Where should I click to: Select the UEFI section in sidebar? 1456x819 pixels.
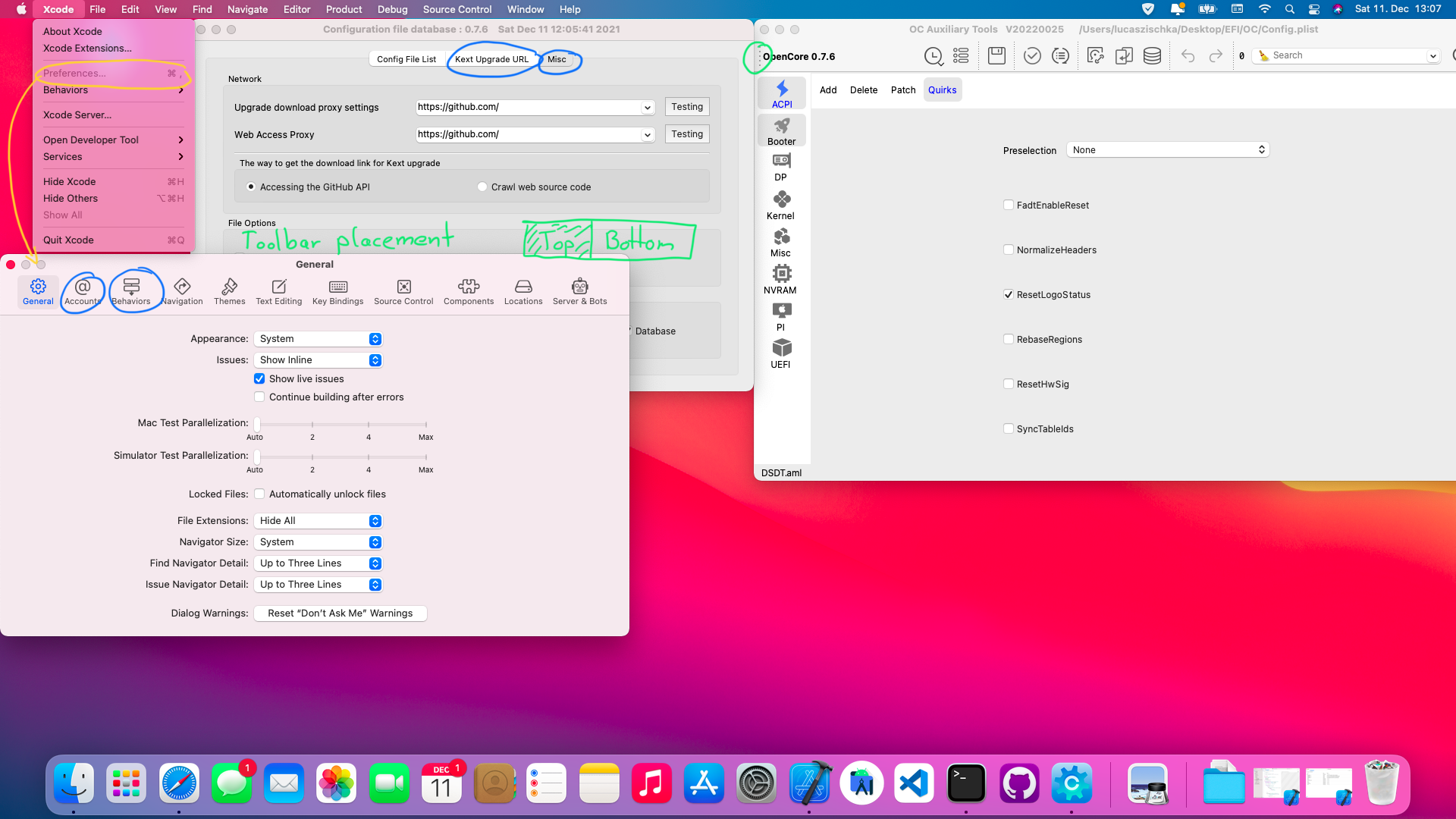tap(781, 354)
